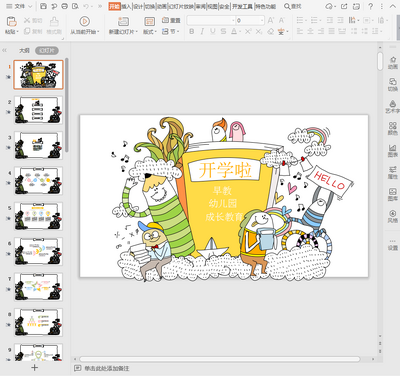Click notes area 单击此处添加备注
400x376 pixels.
click(106, 368)
